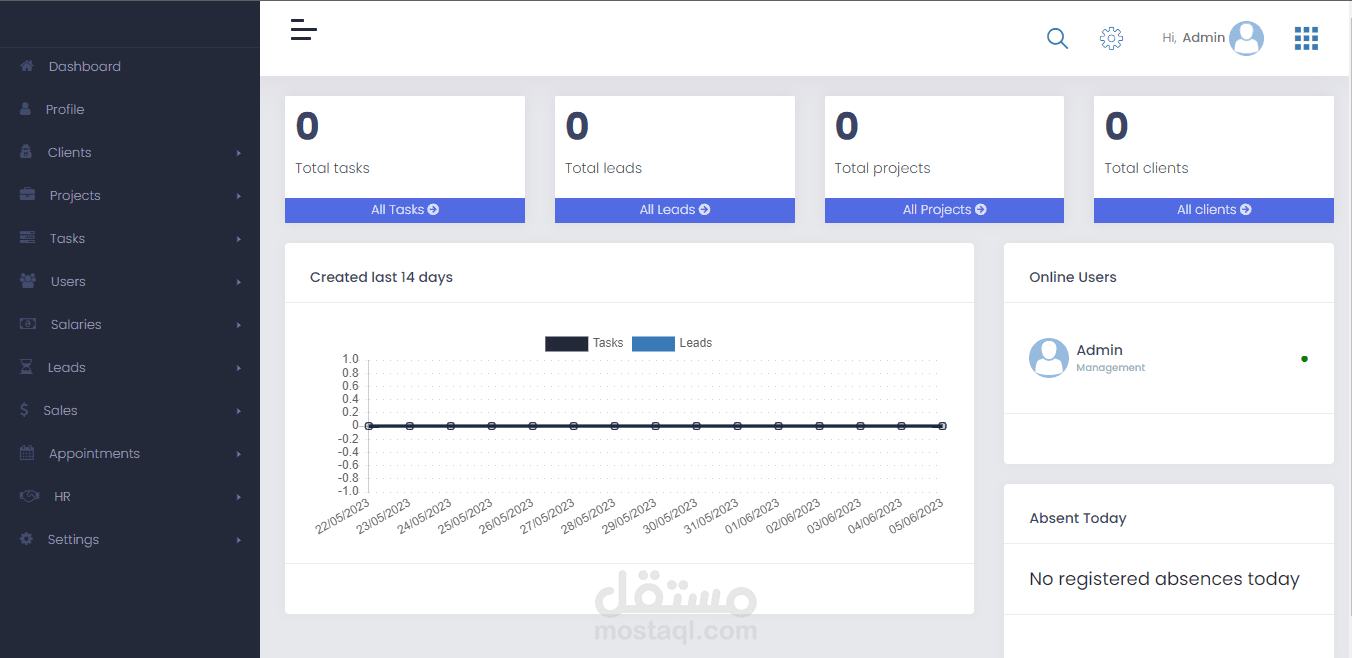
Task: Expand the Appointments submenu arrow
Action: pyautogui.click(x=239, y=454)
